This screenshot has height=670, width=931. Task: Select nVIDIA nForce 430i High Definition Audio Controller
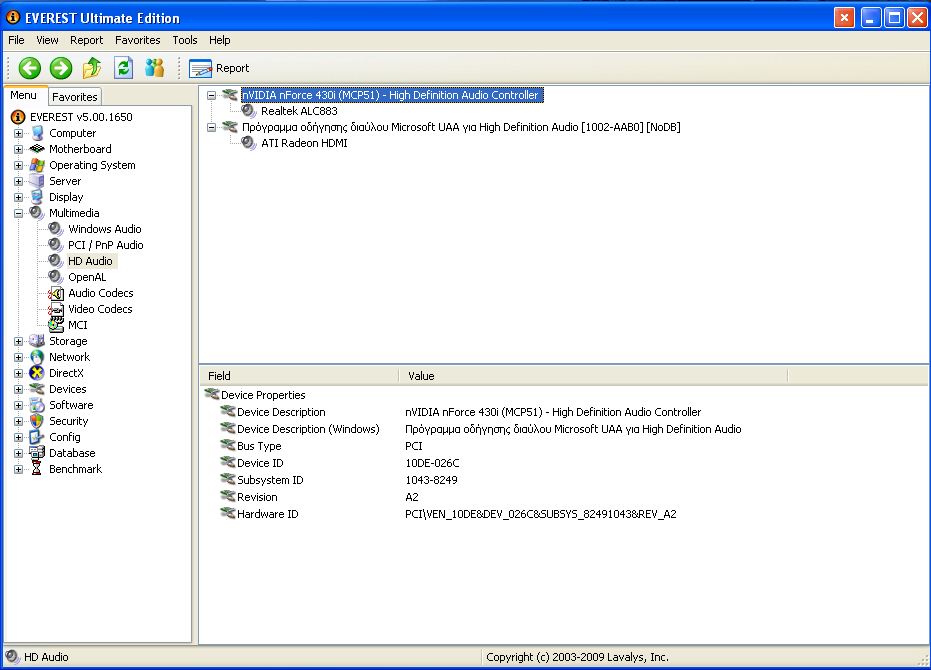click(x=392, y=95)
